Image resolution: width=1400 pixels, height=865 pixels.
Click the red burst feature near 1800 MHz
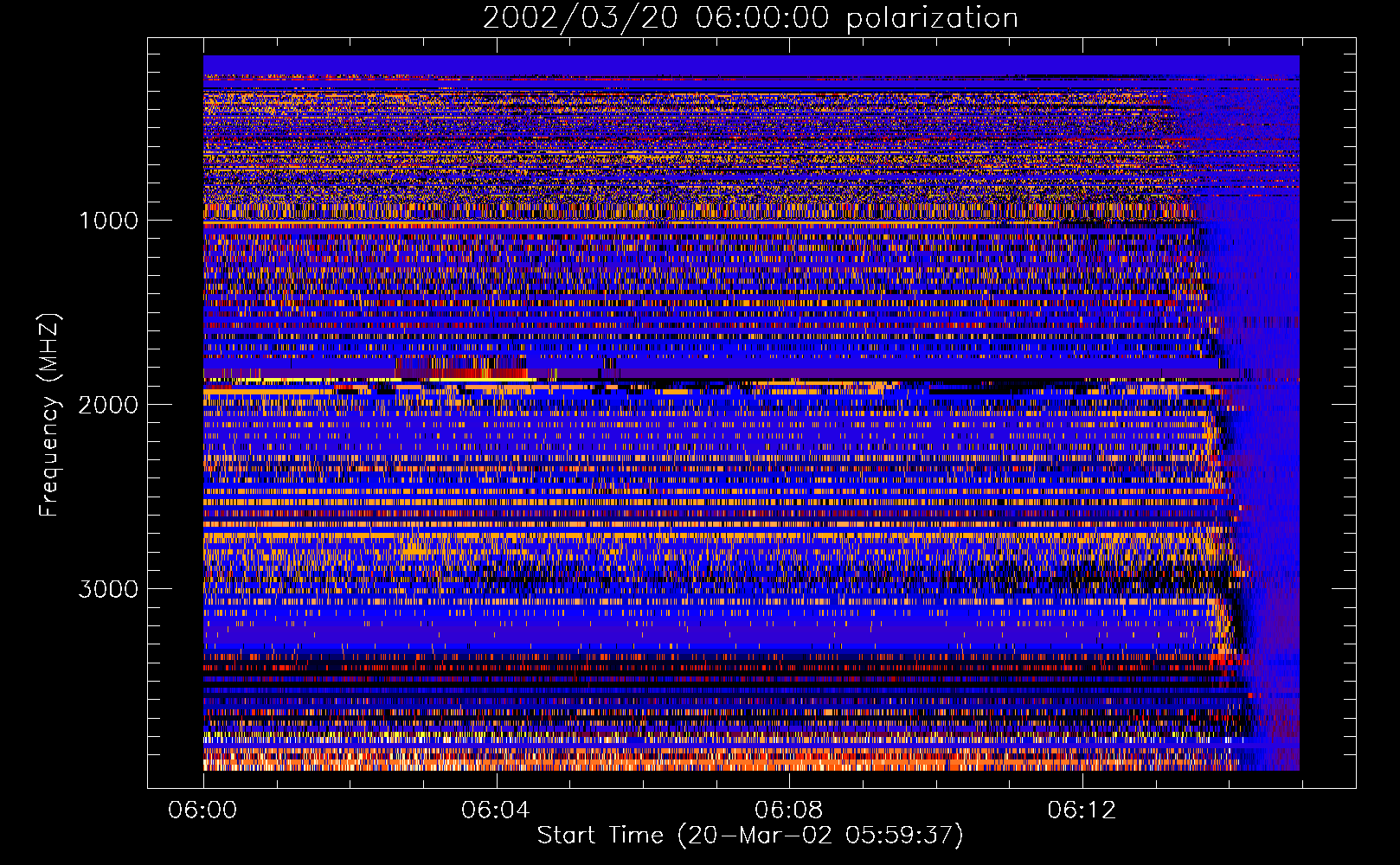(x=463, y=369)
